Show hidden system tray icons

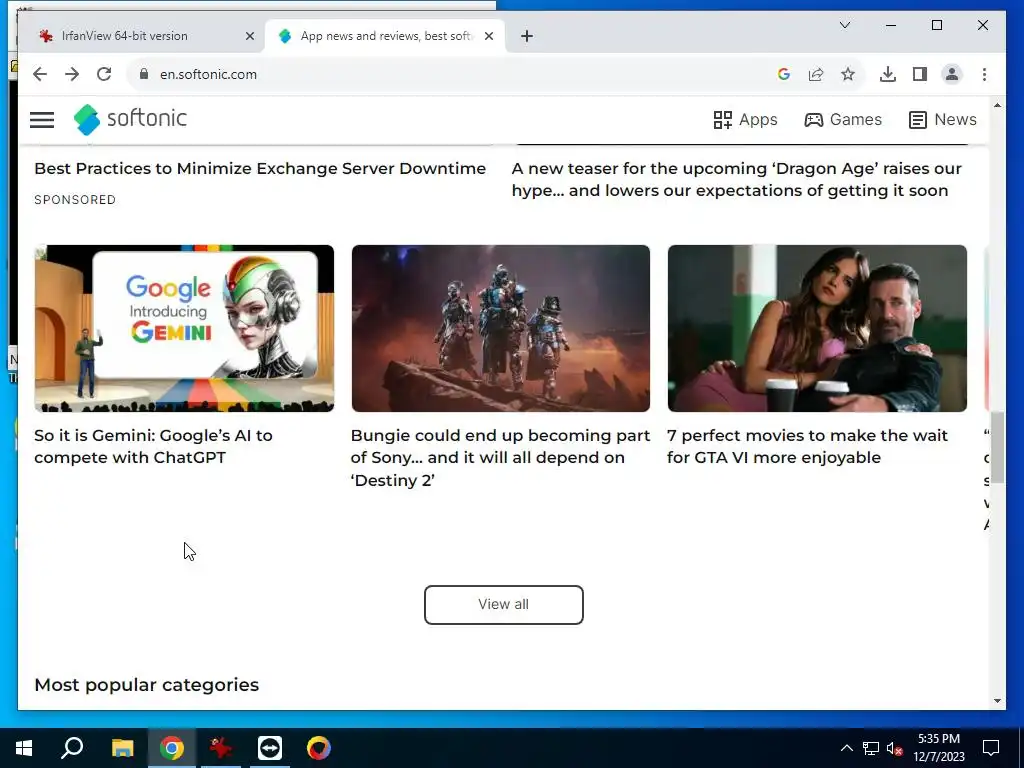[x=846, y=748]
